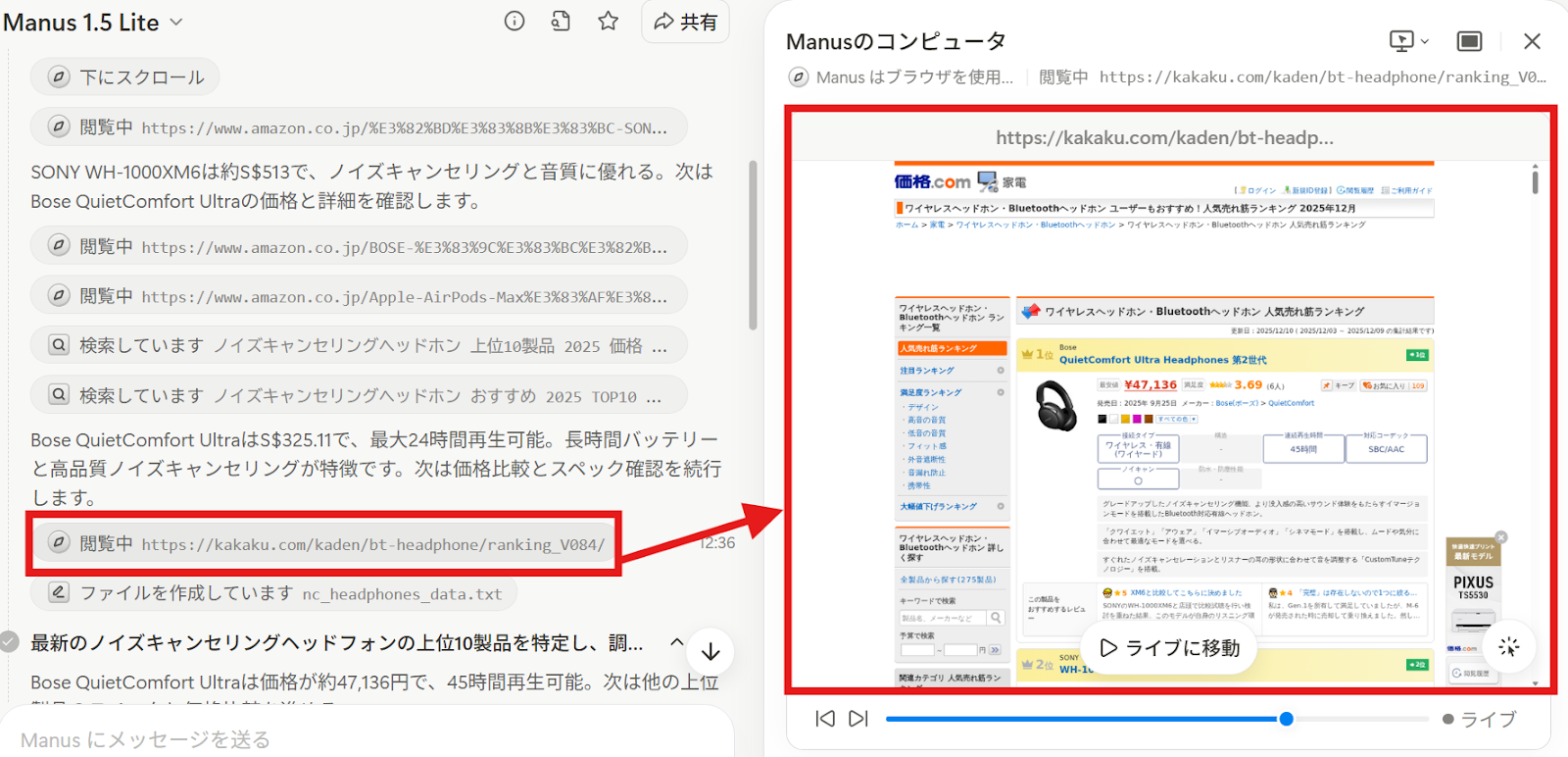Open the フィット感 ranking link
The image size is (1568, 757).
point(927,446)
